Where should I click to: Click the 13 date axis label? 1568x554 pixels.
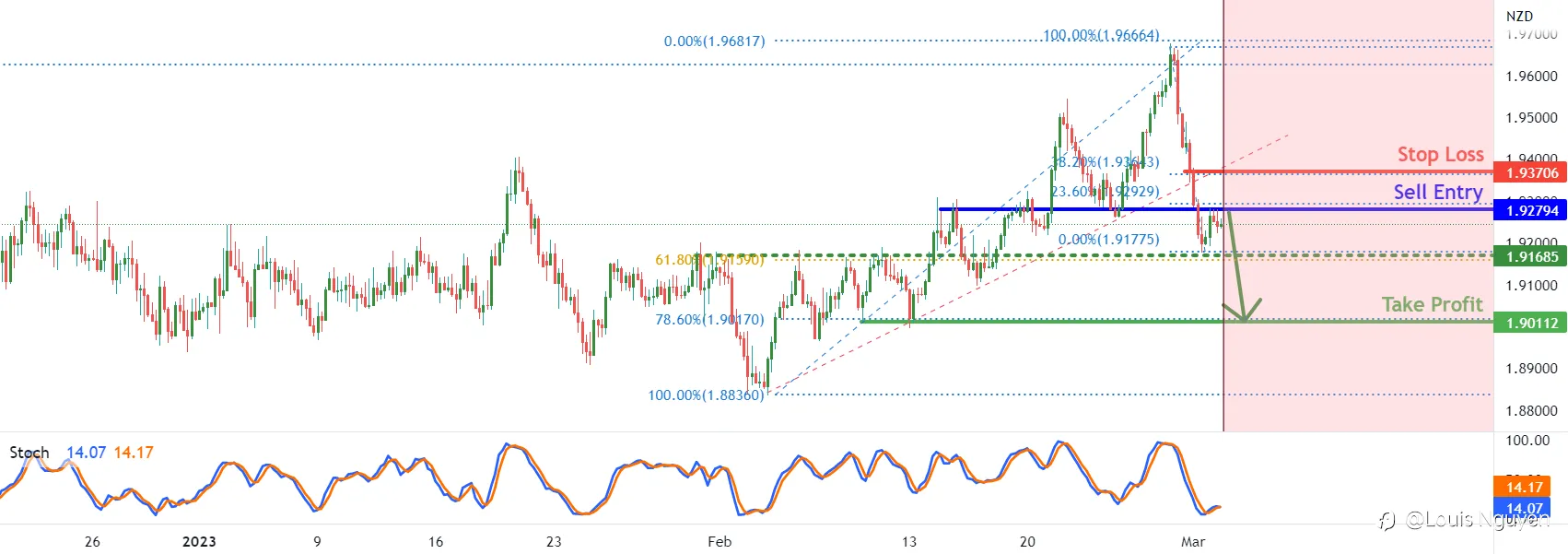[x=909, y=541]
